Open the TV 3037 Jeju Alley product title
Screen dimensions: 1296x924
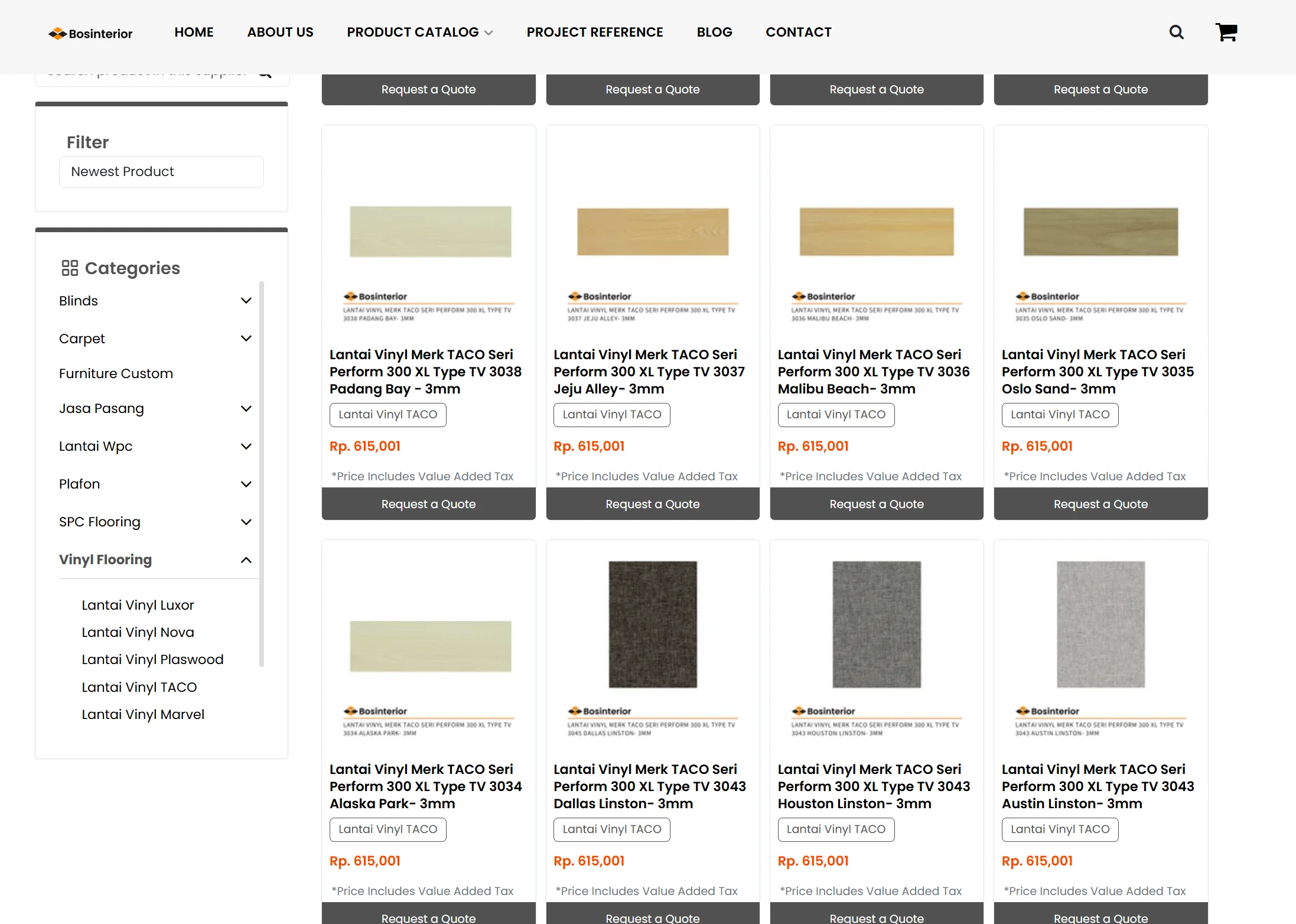pyautogui.click(x=650, y=372)
